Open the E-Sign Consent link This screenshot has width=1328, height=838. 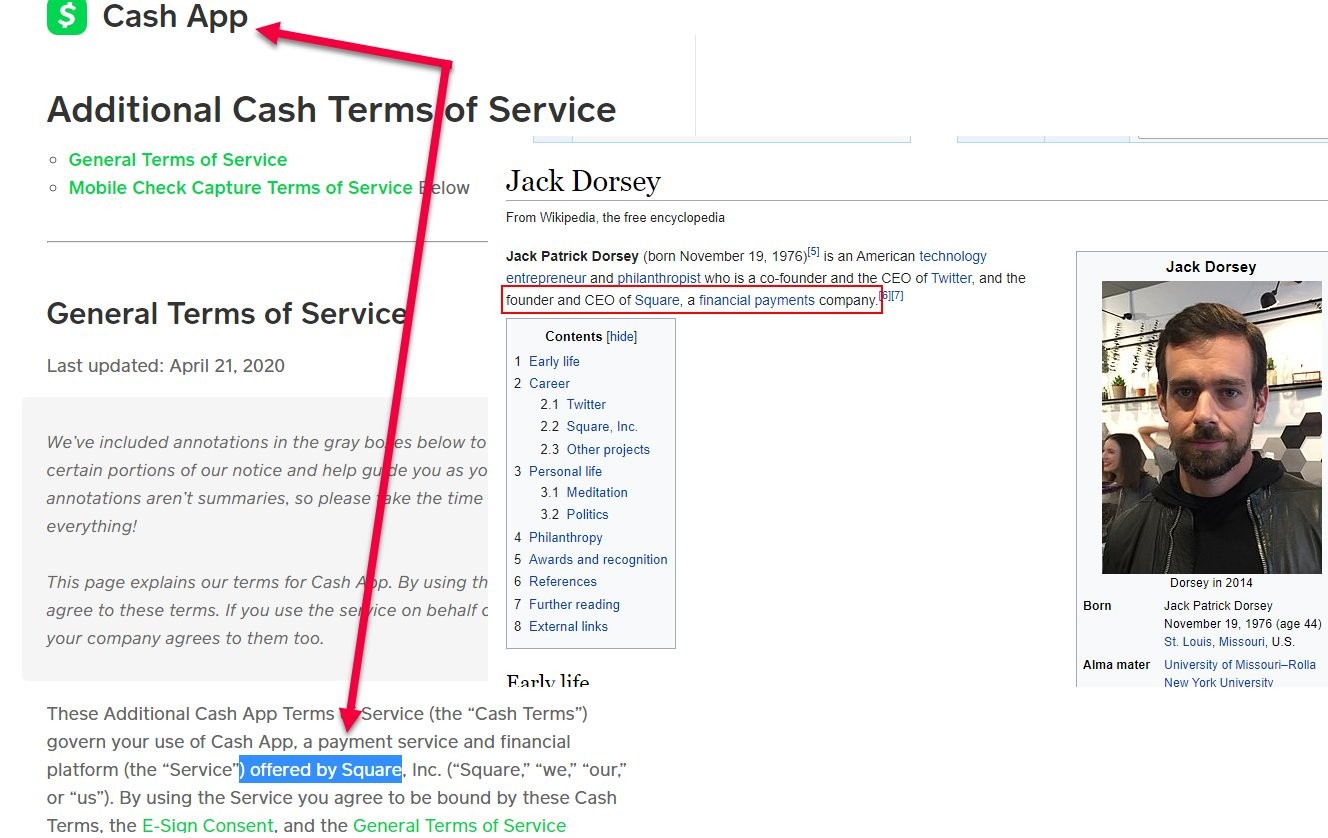208,826
